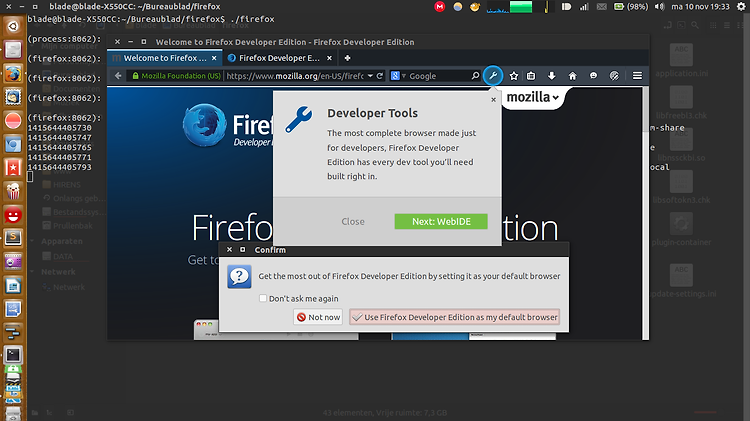
Task: Click the globe icon beside the chat bubble
Action: coord(614,76)
